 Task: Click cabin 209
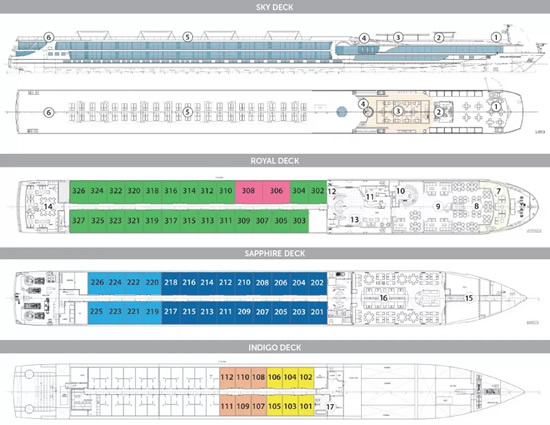[x=244, y=312]
